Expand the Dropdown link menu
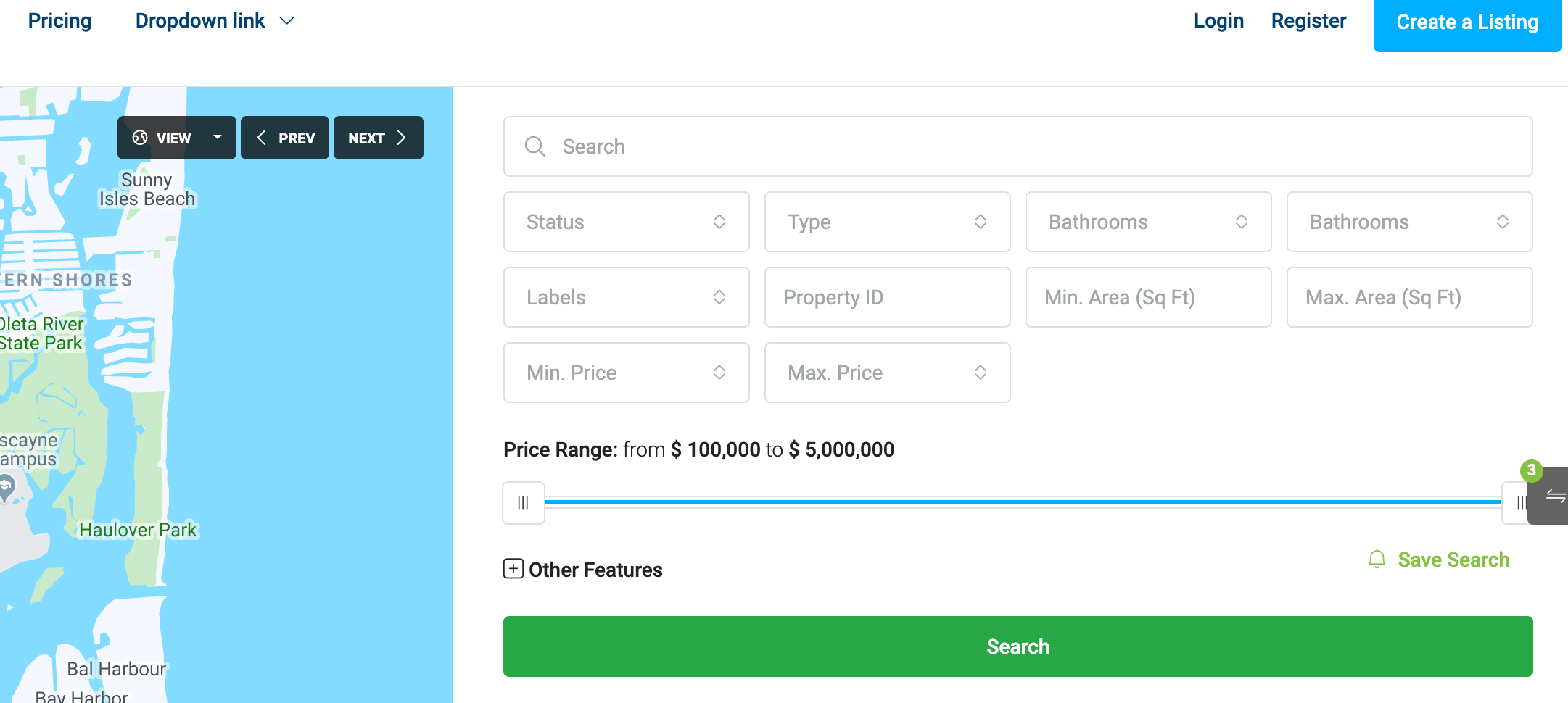Screen dimensions: 1568x703 coord(215,21)
